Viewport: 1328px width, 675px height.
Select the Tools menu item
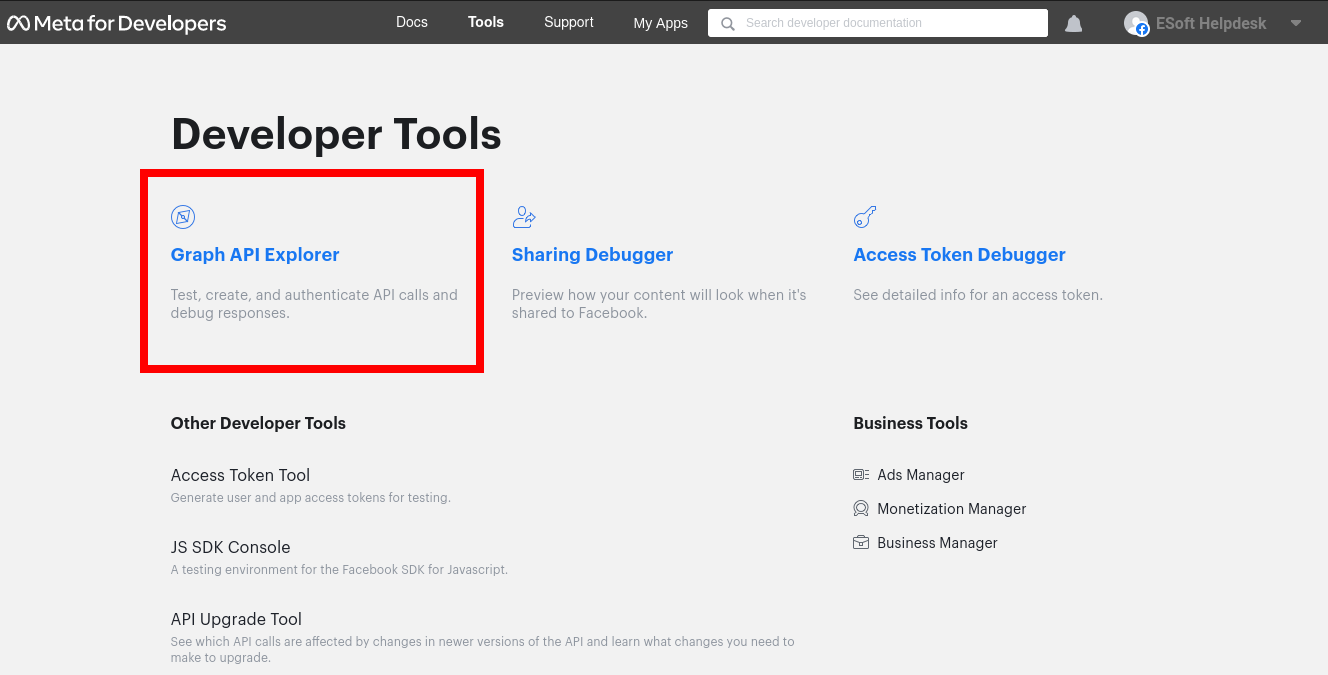[x=486, y=22]
